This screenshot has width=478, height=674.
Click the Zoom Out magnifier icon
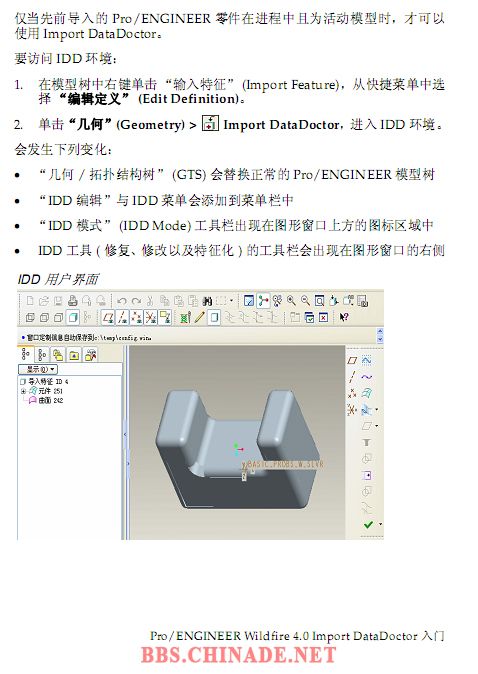coord(305,300)
